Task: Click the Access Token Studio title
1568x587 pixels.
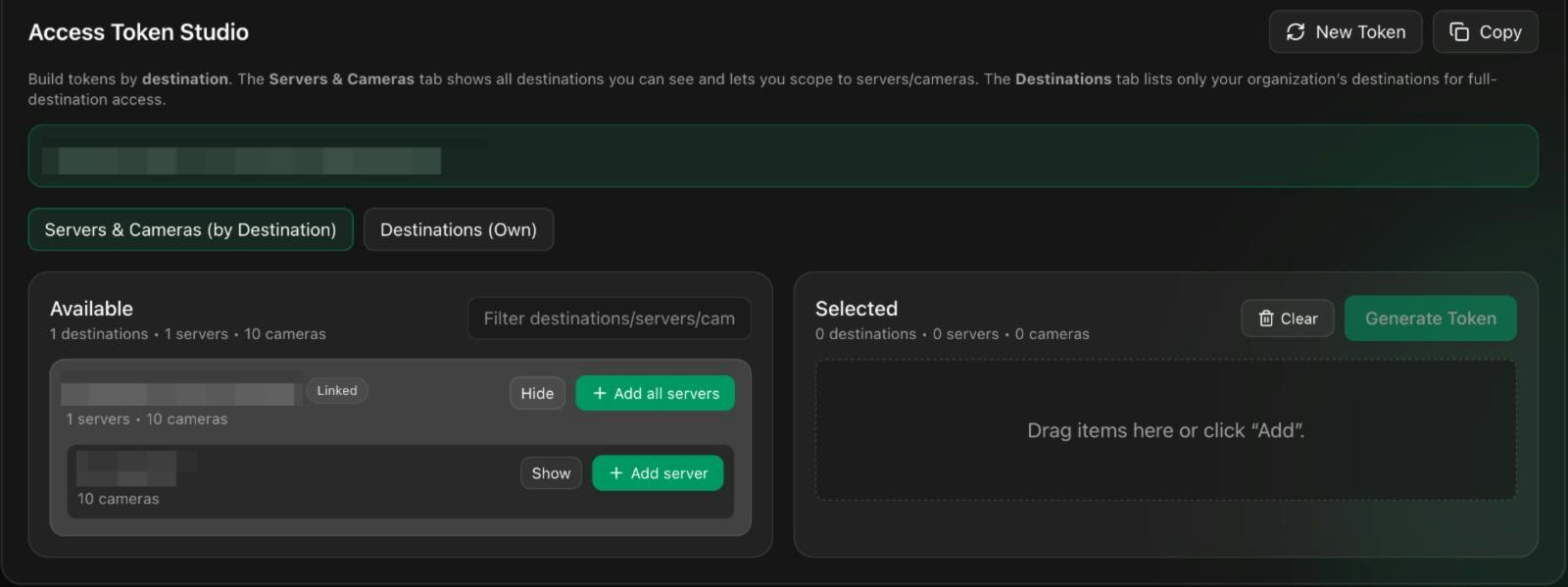Action: (138, 32)
